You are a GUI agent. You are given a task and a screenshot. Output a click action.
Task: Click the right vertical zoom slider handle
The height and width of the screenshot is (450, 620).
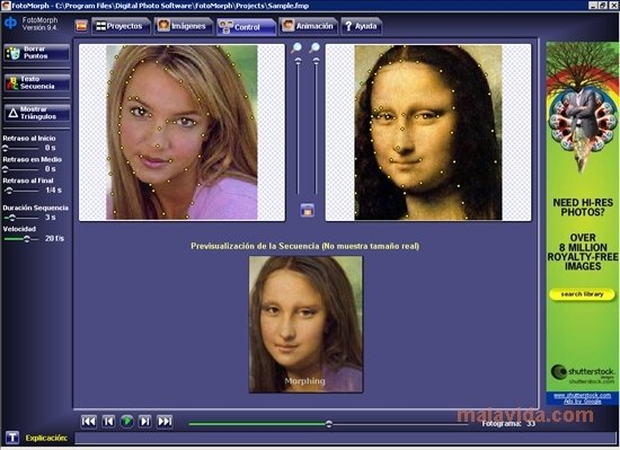316,61
